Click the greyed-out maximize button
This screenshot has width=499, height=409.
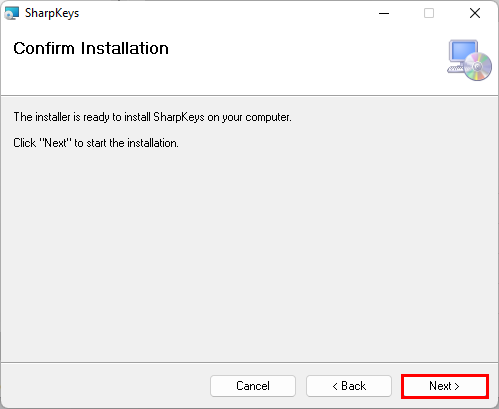[429, 13]
